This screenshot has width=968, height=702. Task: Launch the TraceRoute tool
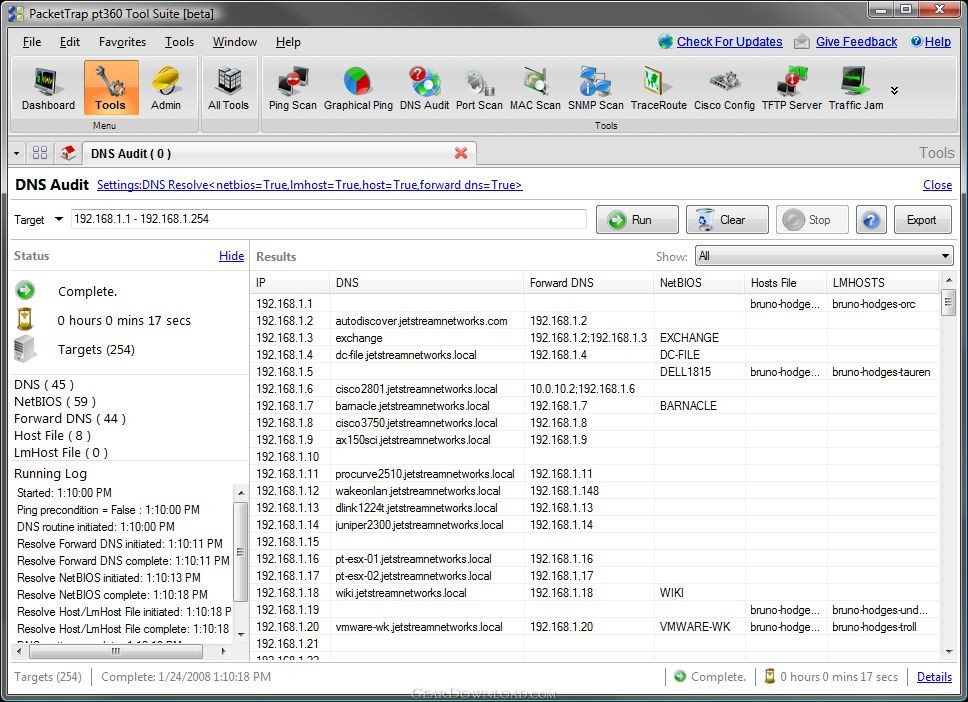coord(659,88)
